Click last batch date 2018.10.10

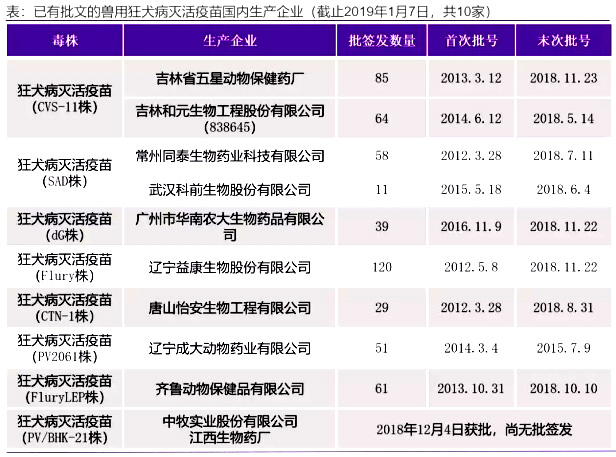click(x=563, y=389)
